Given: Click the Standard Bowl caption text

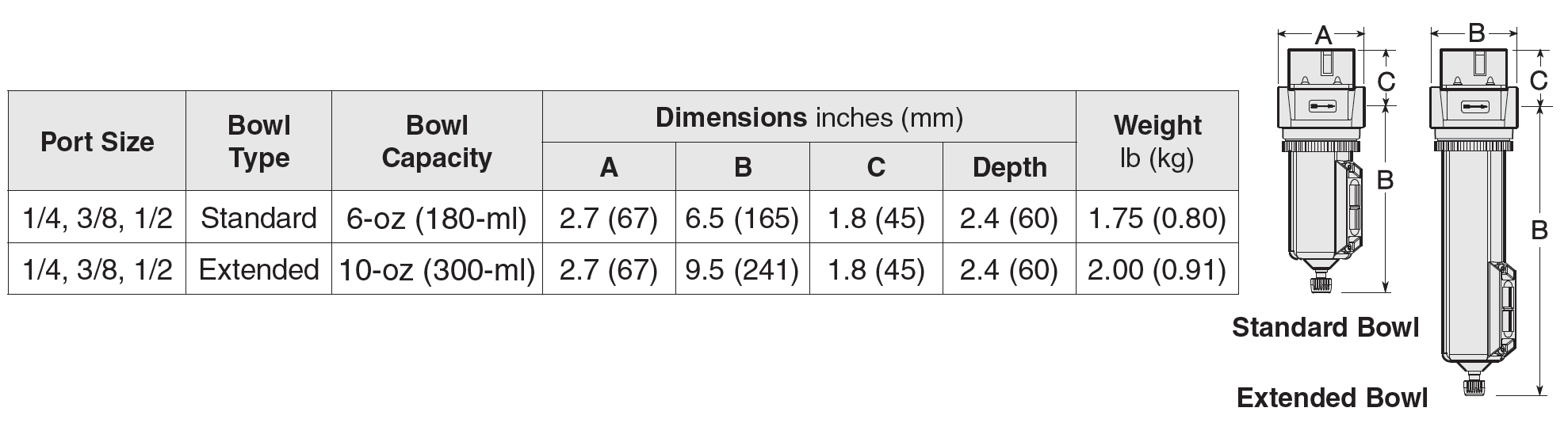Looking at the screenshot, I should tap(1325, 327).
